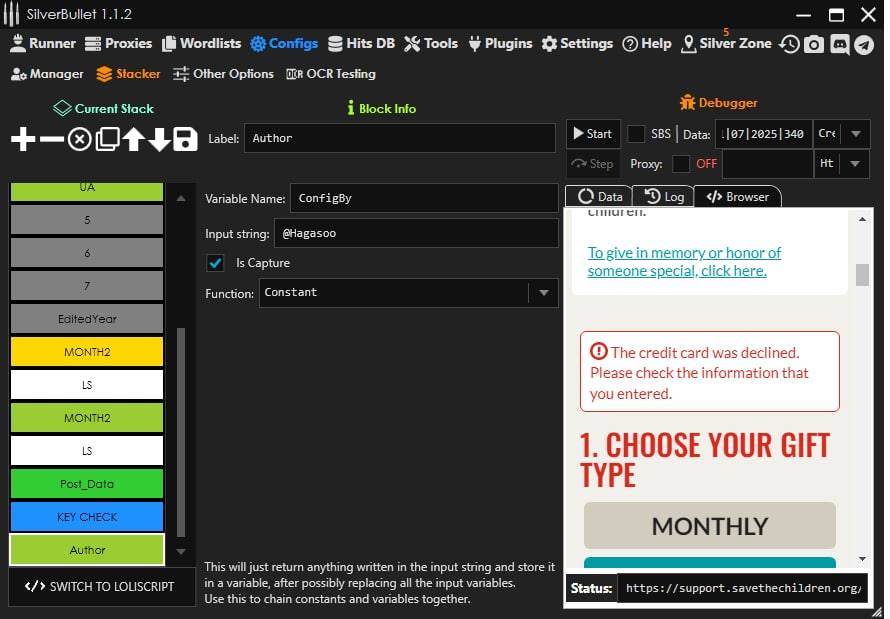This screenshot has height=619, width=890.
Task: Select the Author block in stack
Action: point(87,550)
